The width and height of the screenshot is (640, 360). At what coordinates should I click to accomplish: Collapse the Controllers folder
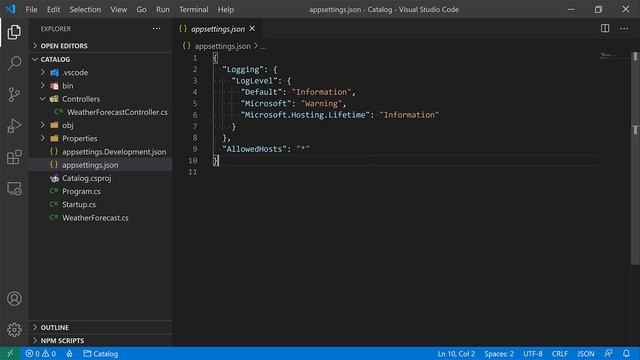[x=100, y=99]
